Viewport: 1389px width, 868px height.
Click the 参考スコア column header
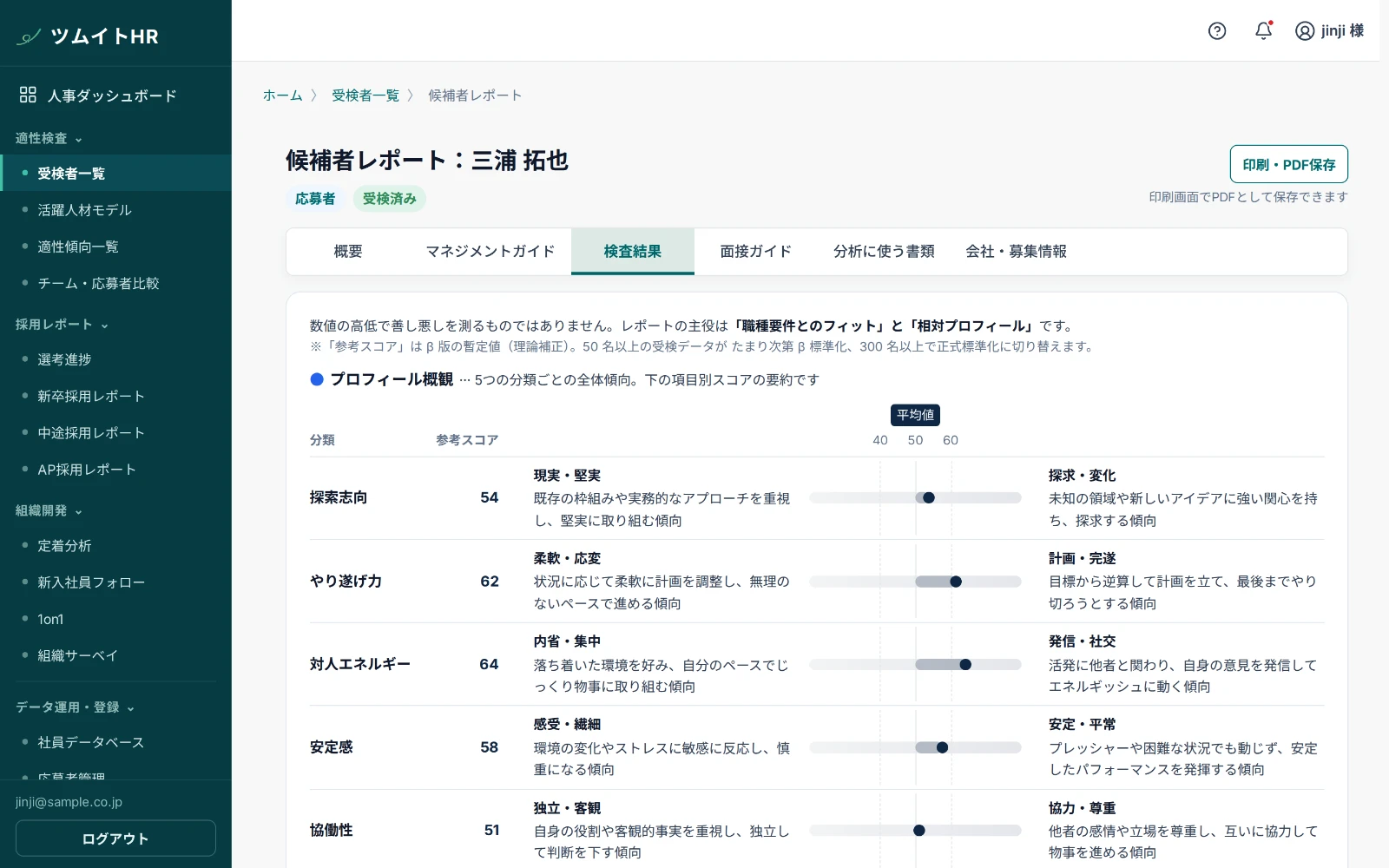(467, 440)
